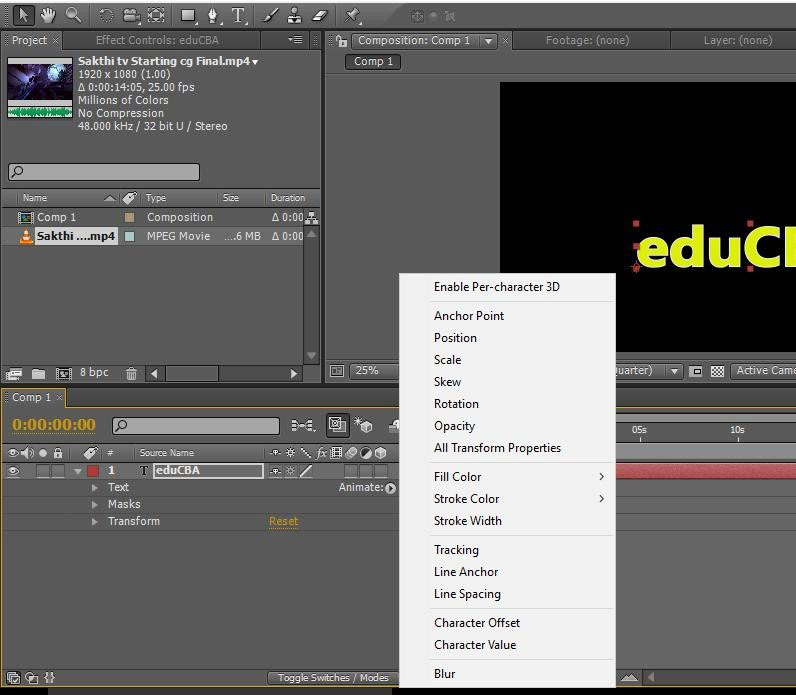Select the Horizontal Type tool
The image size is (796, 695).
click(238, 15)
